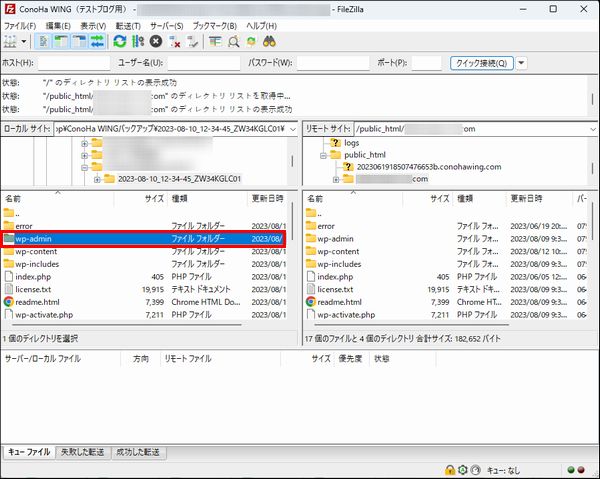
Task: Click the クイック接続(Q) button
Action: (x=482, y=63)
